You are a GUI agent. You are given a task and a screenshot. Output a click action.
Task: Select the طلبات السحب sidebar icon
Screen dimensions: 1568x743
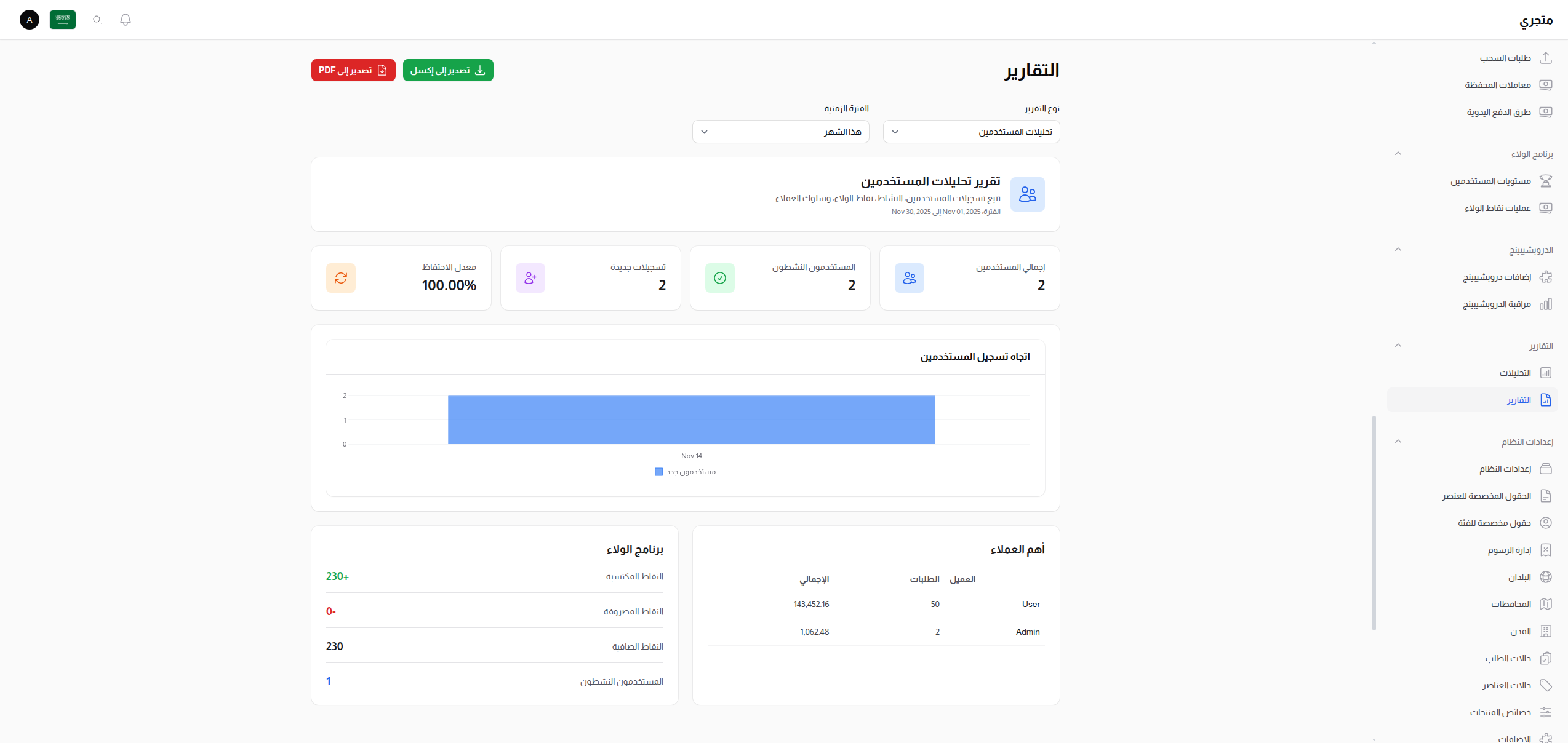tap(1547, 57)
